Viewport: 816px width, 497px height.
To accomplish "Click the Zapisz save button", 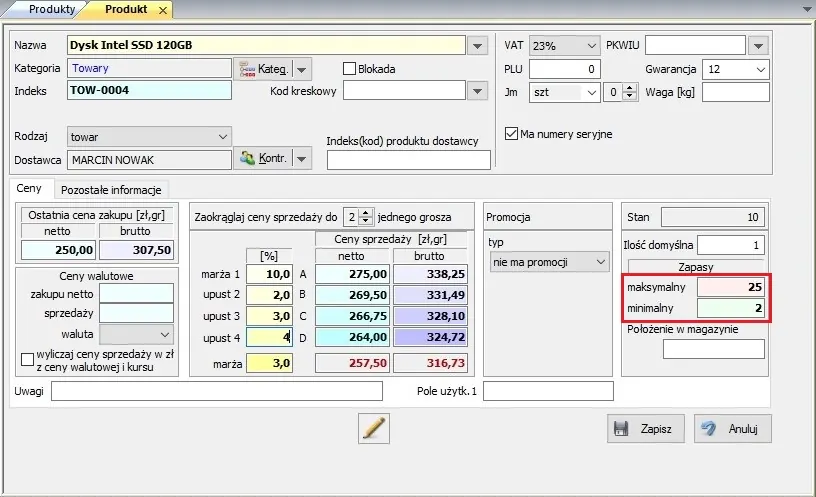I will (646, 429).
